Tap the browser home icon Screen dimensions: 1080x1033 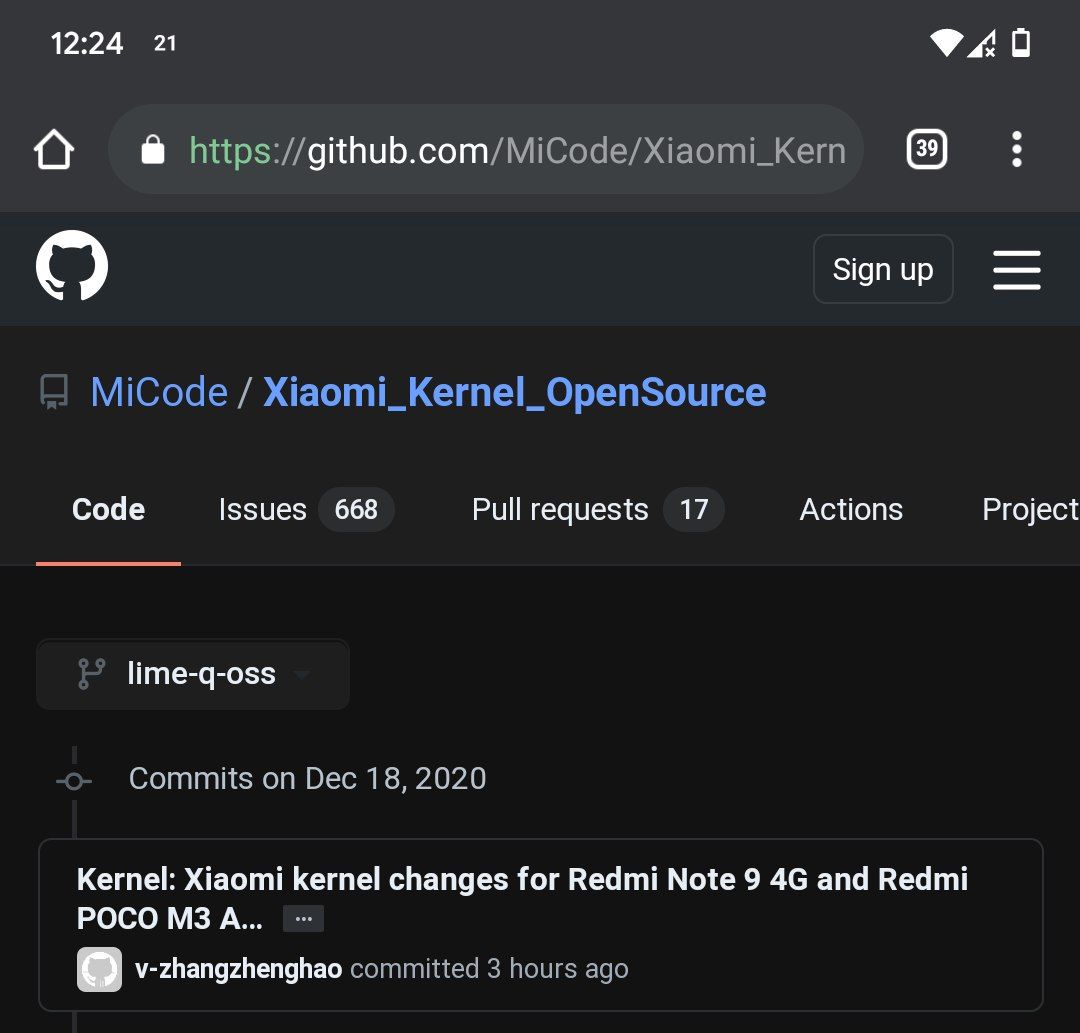54,150
